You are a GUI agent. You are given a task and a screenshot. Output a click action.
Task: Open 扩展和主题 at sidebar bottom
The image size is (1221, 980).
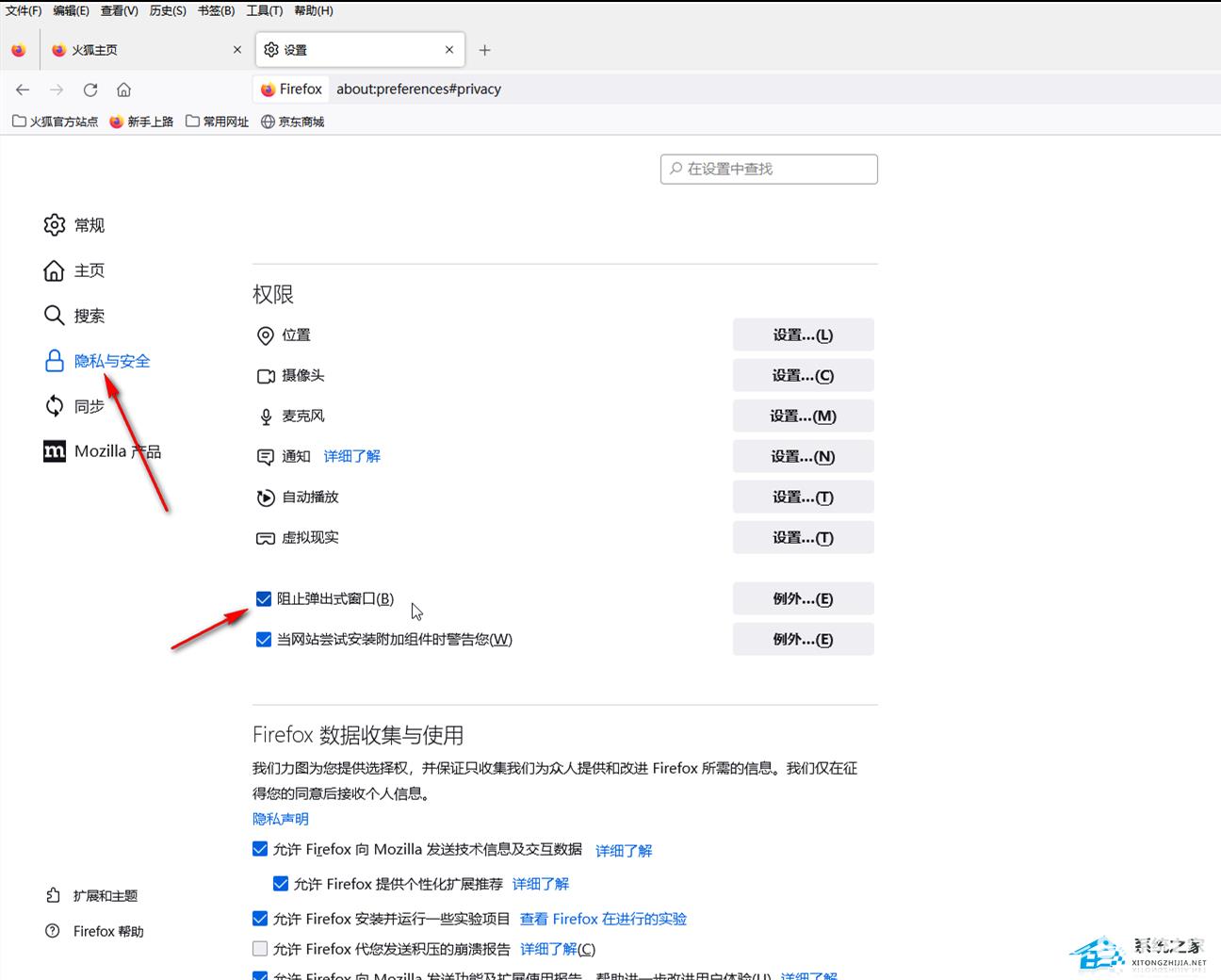[91, 896]
